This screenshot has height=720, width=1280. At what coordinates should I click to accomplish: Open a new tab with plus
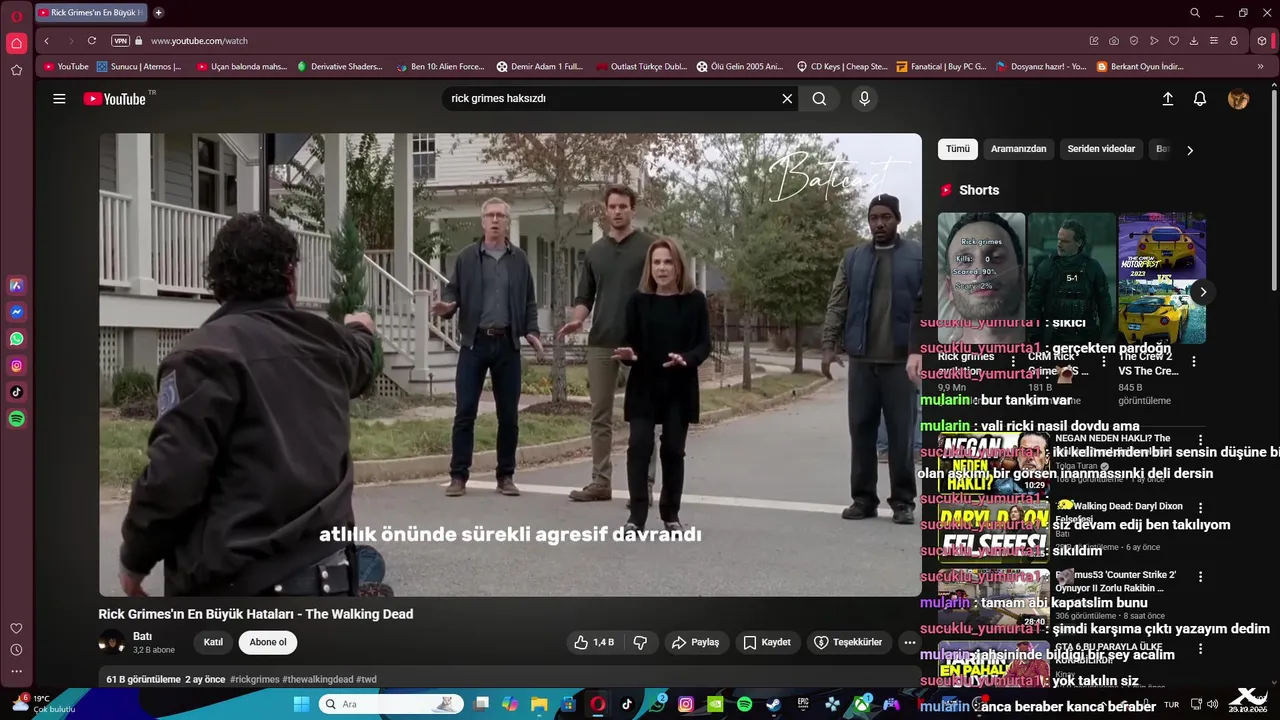(158, 13)
